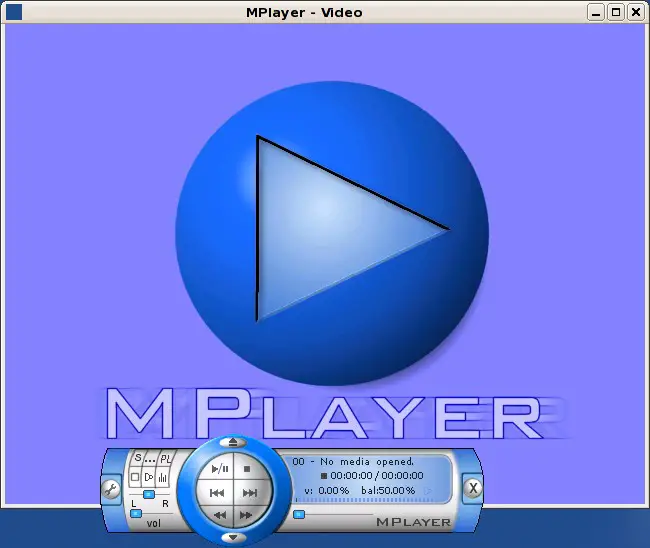
Task: Click the S button in the control panel
Action: tap(138, 459)
